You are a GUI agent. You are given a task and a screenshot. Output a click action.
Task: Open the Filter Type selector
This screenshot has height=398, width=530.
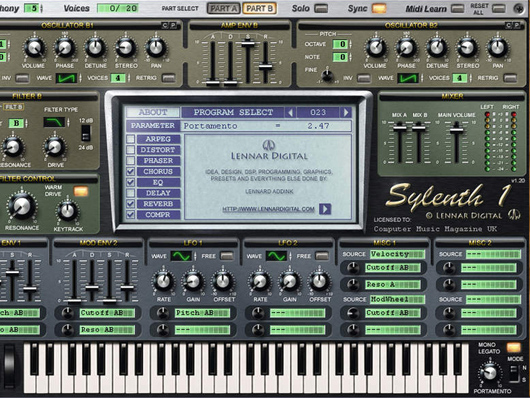click(54, 122)
